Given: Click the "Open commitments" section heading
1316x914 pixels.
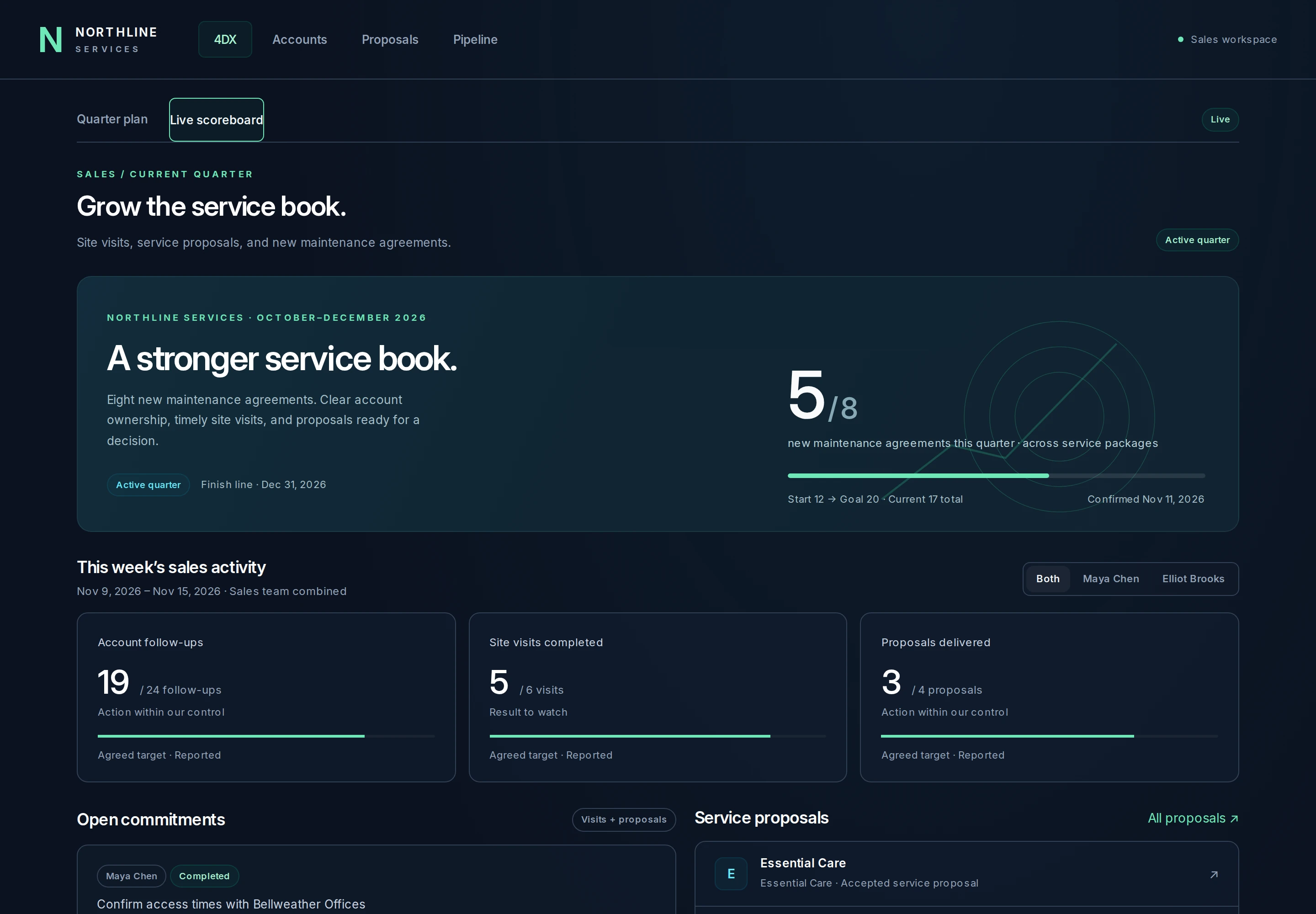Looking at the screenshot, I should [151, 819].
